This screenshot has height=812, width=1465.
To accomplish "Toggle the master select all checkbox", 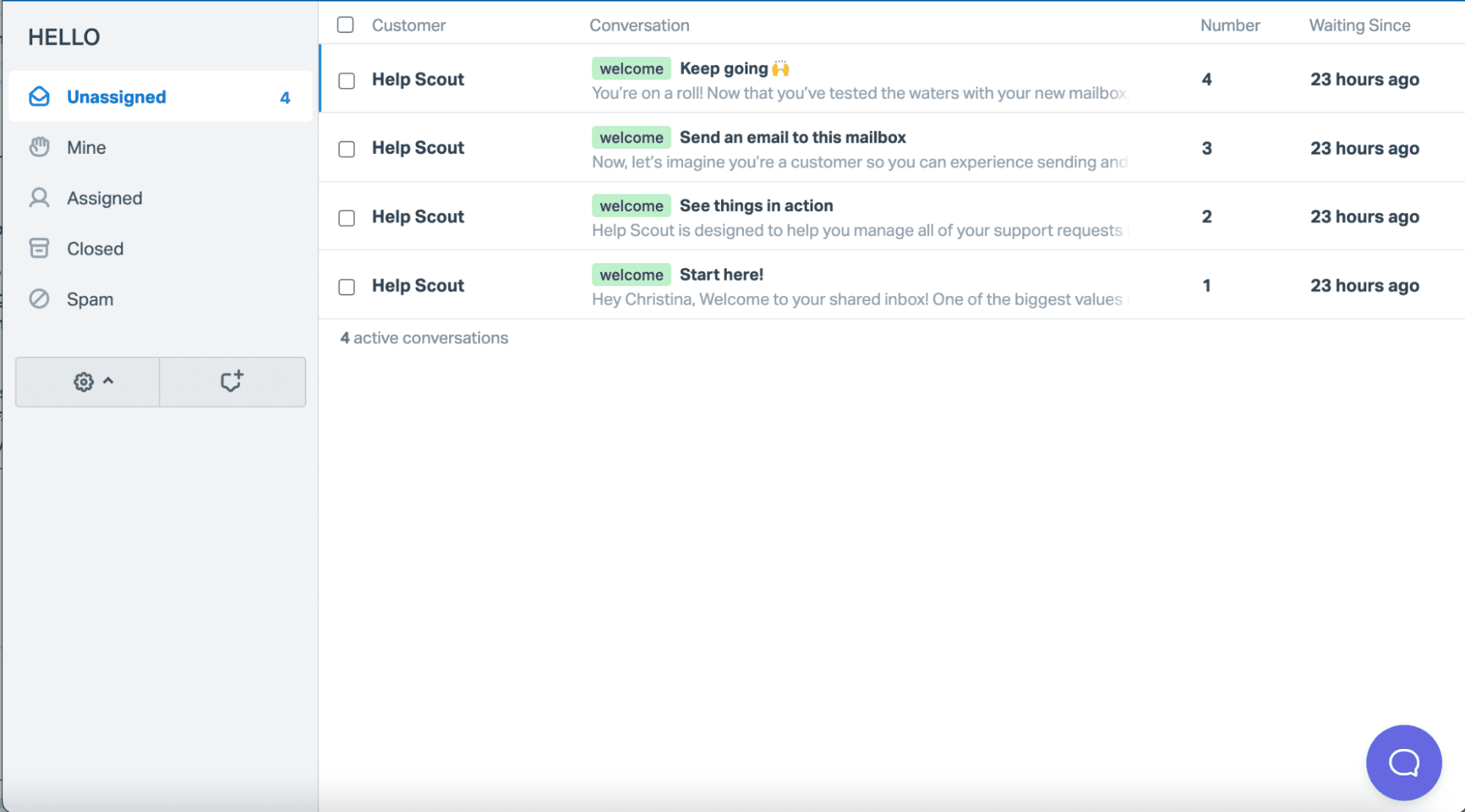I will [x=346, y=25].
